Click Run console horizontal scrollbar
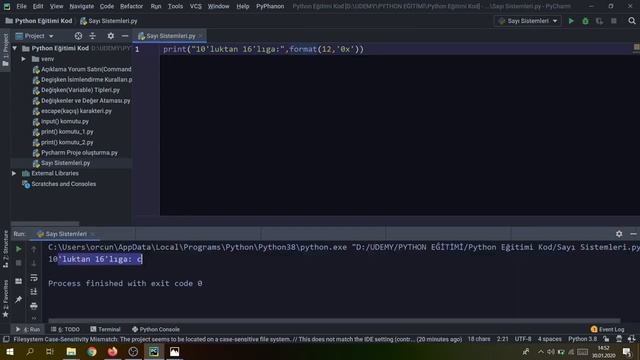Screen dimensions: 640x360 tap(334, 320)
